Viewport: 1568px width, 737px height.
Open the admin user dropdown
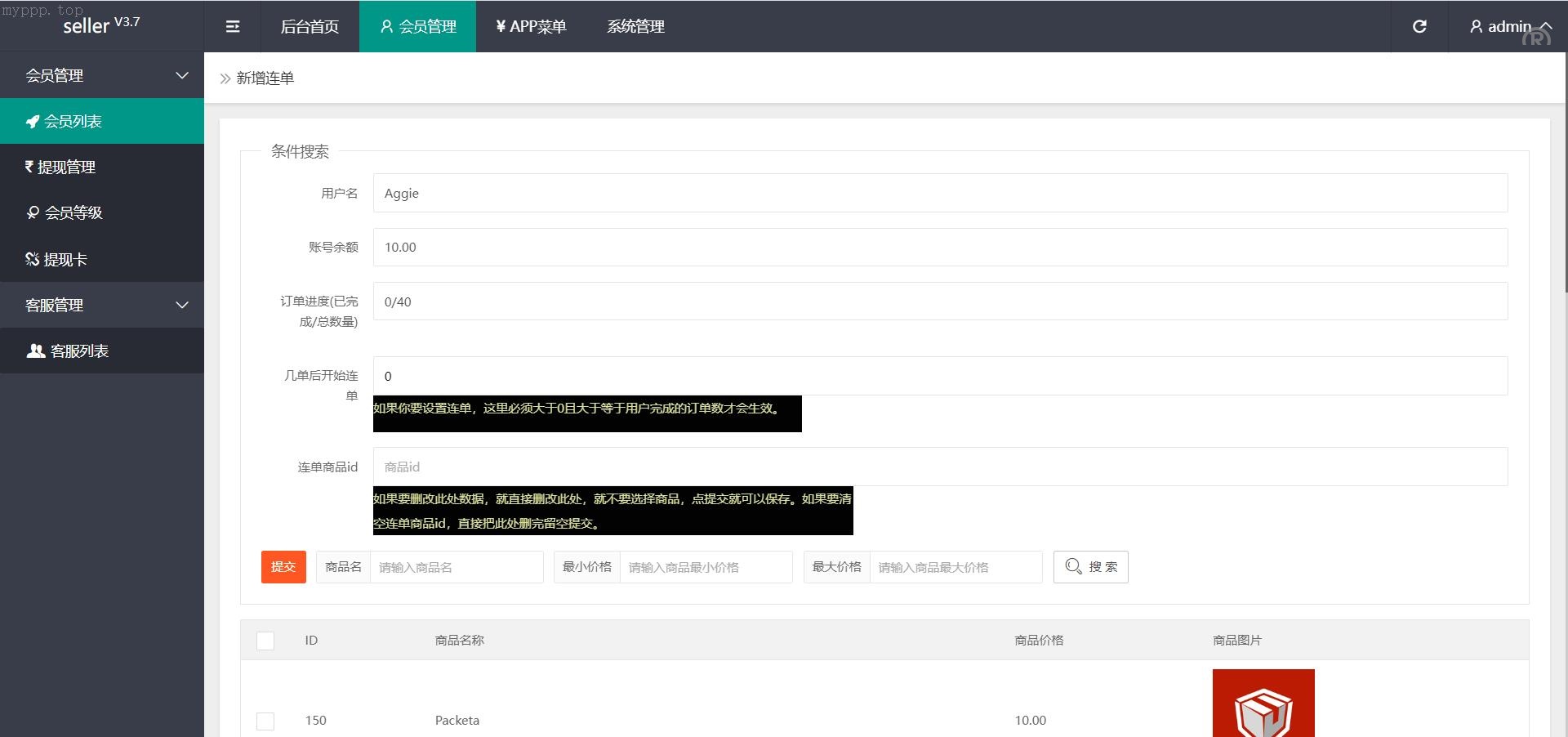pyautogui.click(x=1509, y=27)
